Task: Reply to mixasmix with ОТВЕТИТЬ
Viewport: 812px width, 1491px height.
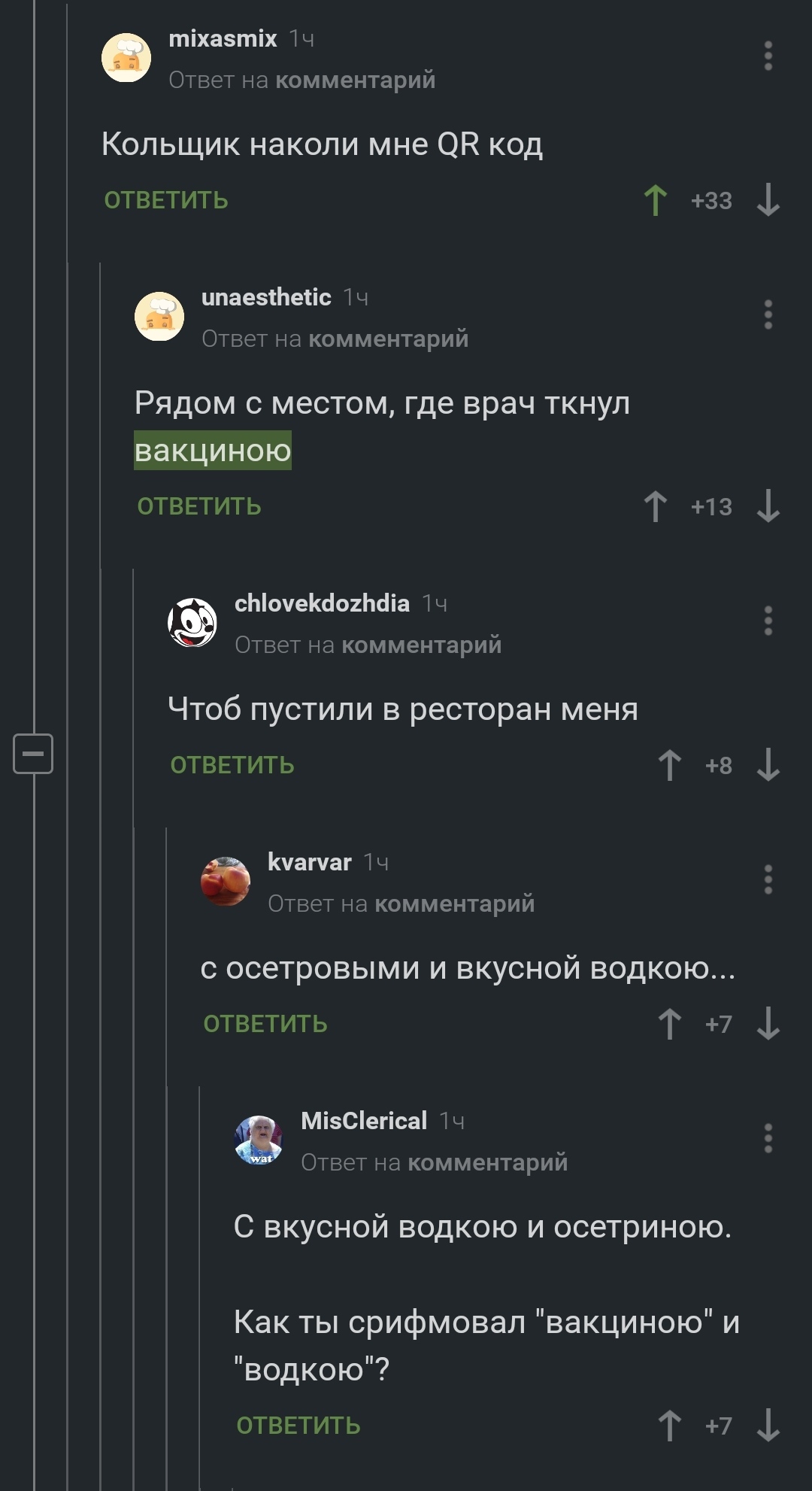Action: coord(166,201)
